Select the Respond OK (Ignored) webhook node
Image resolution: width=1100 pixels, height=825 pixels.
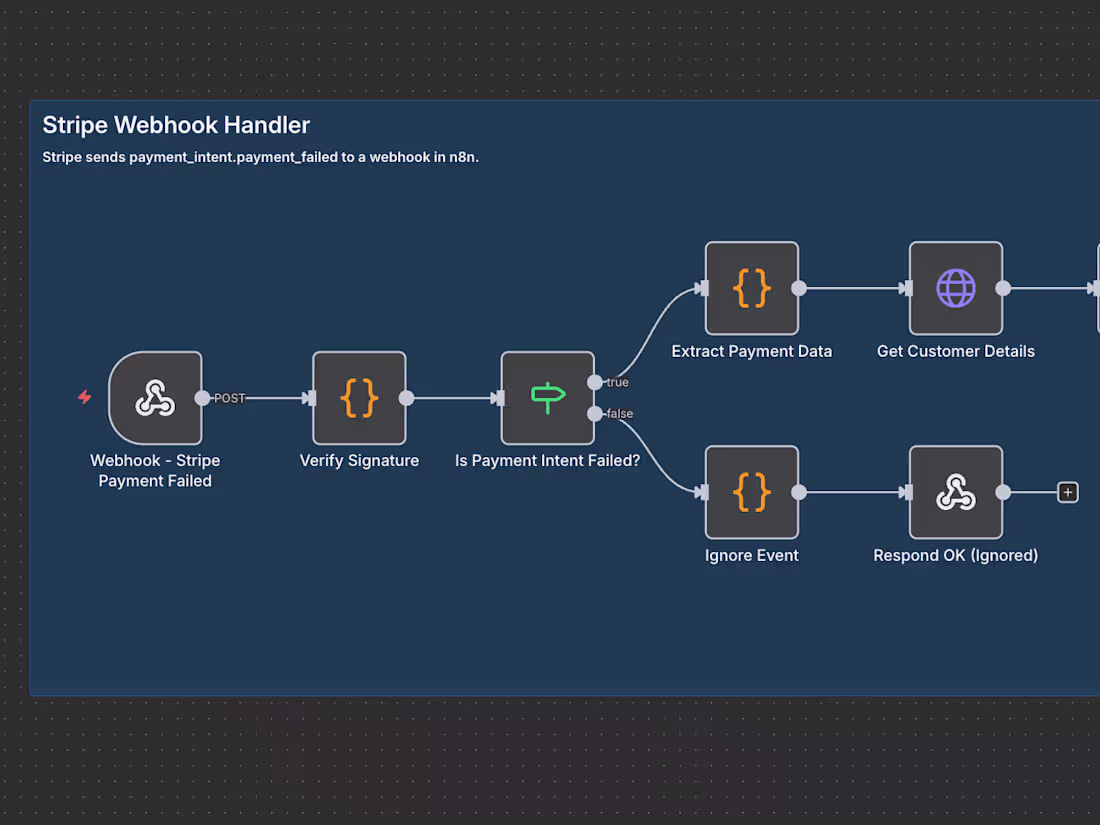point(955,492)
